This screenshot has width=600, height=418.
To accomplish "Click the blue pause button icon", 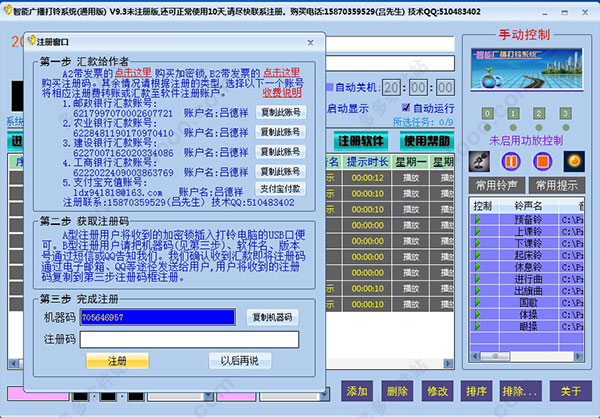I will coord(511,161).
